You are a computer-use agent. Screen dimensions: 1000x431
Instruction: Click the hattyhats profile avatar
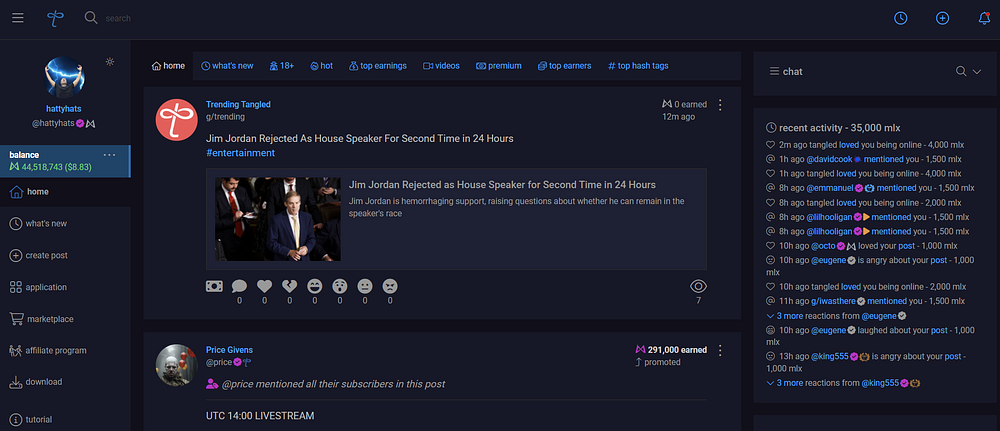pos(64,77)
